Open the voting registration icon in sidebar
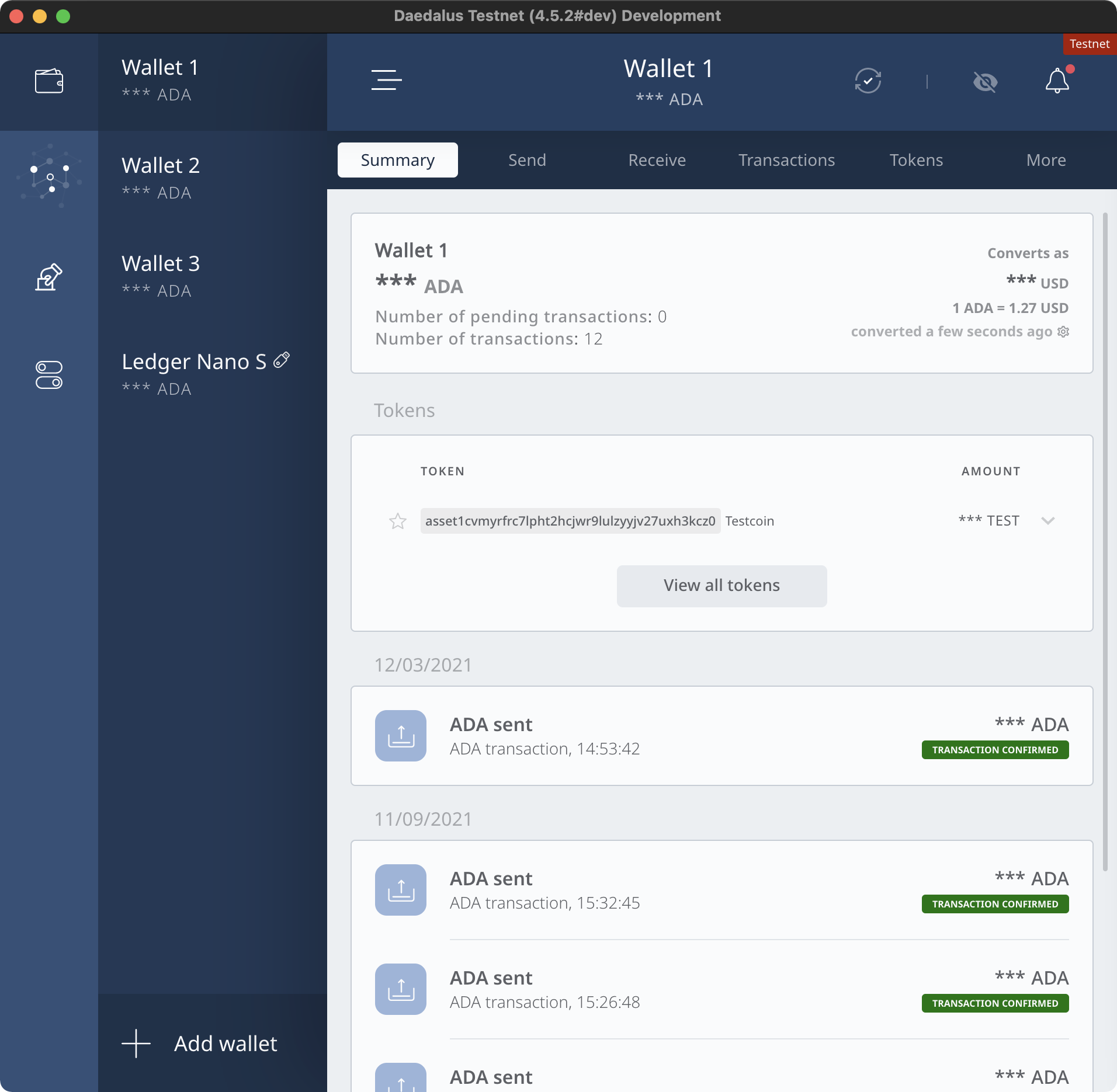Image resolution: width=1117 pixels, height=1092 pixels. [49, 277]
